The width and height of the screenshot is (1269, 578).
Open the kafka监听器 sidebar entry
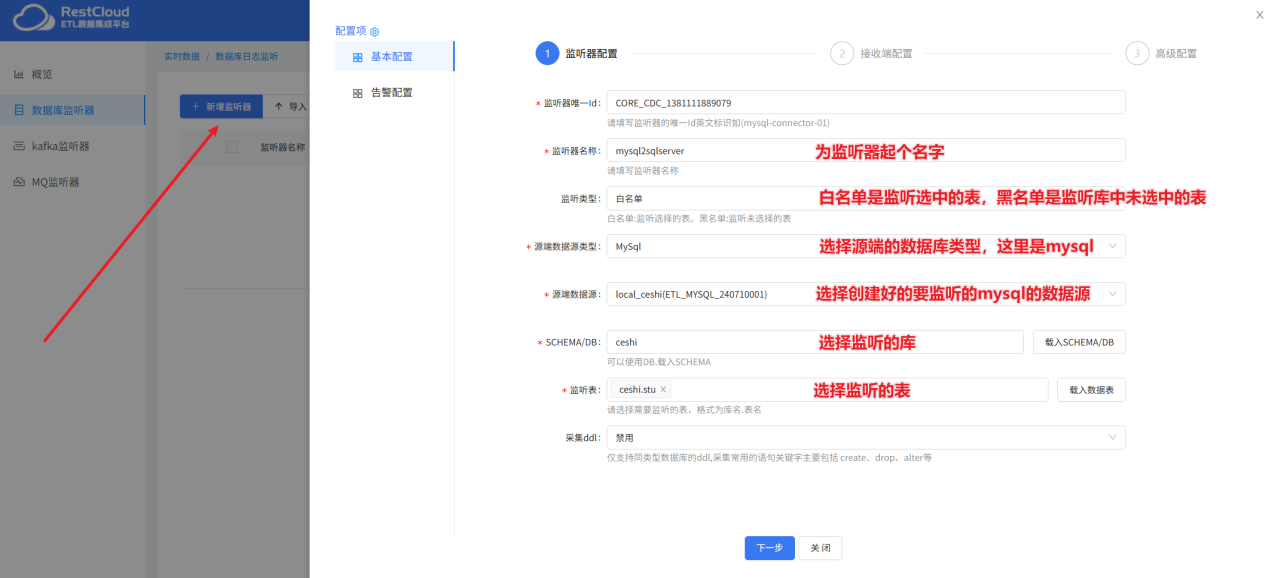61,146
